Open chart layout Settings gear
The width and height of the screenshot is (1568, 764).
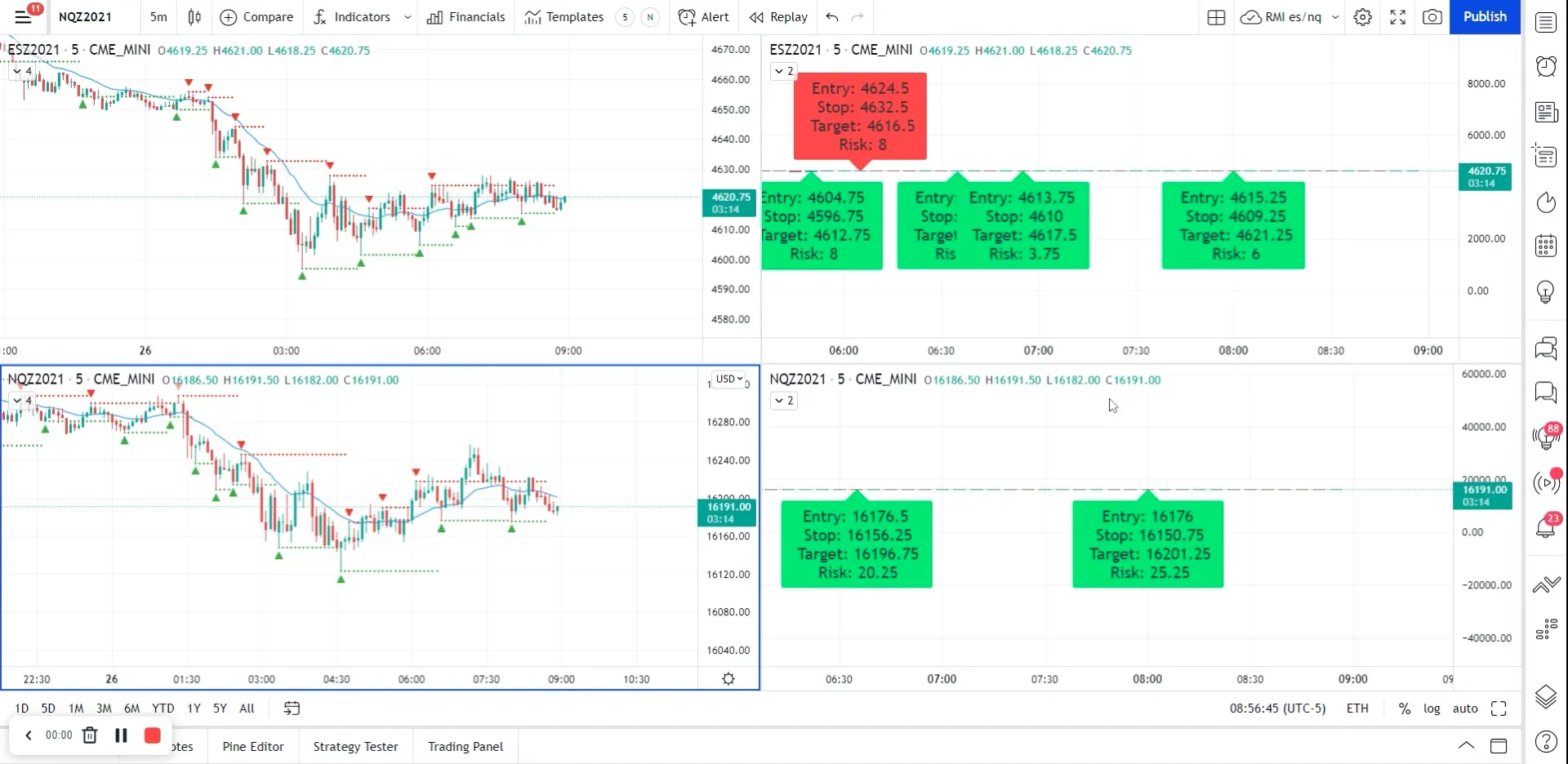point(1362,17)
